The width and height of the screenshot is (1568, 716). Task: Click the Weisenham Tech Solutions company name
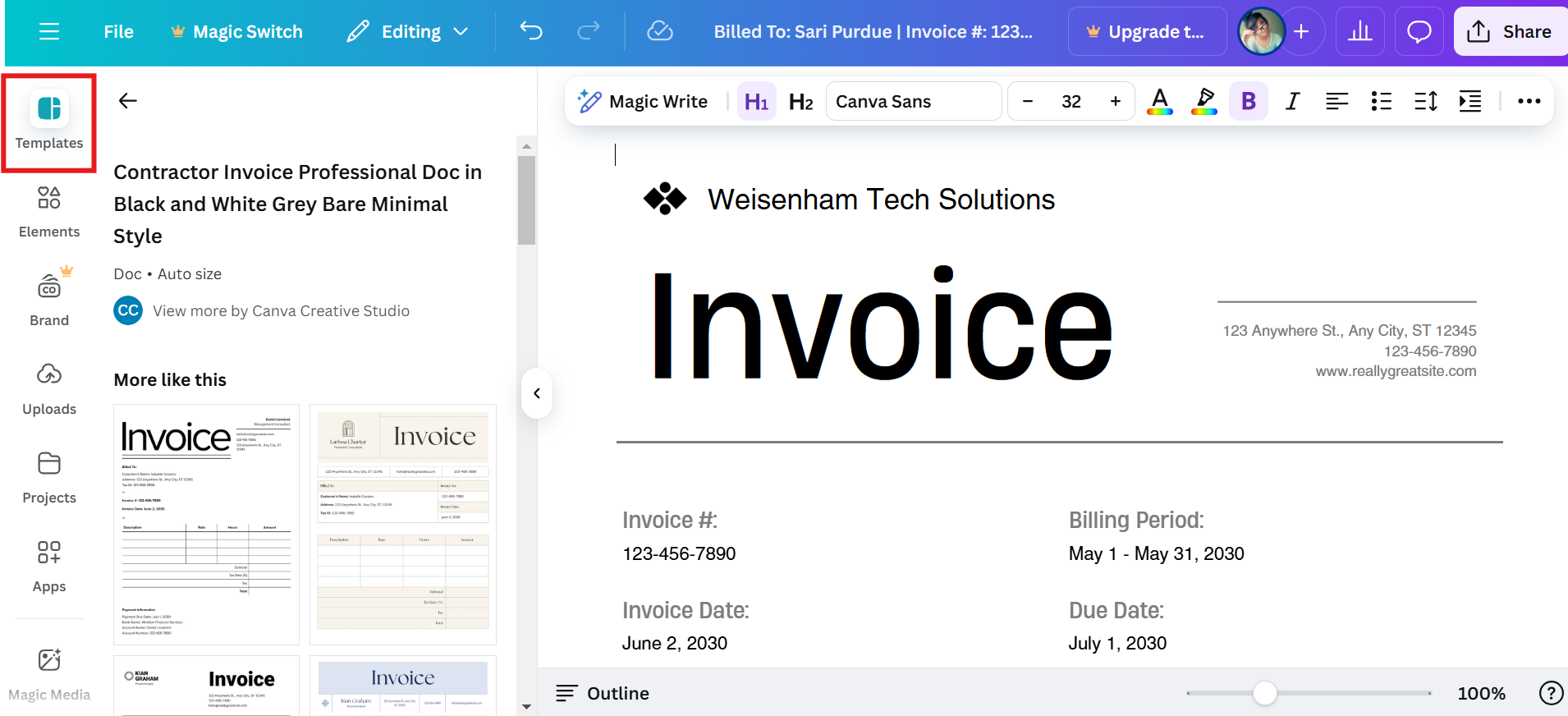click(x=881, y=200)
